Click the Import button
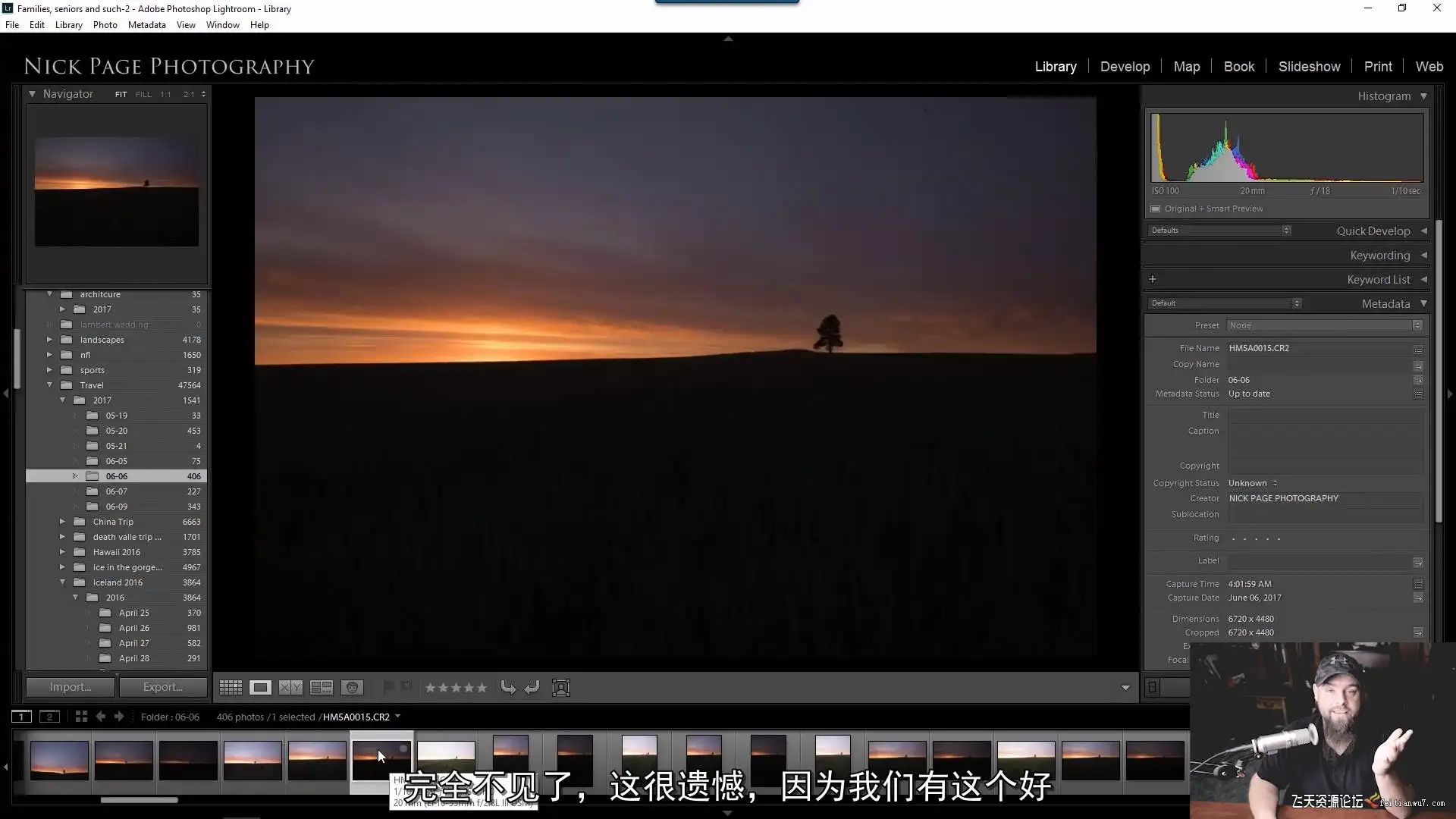Screen dimensions: 1456x819 [71, 687]
